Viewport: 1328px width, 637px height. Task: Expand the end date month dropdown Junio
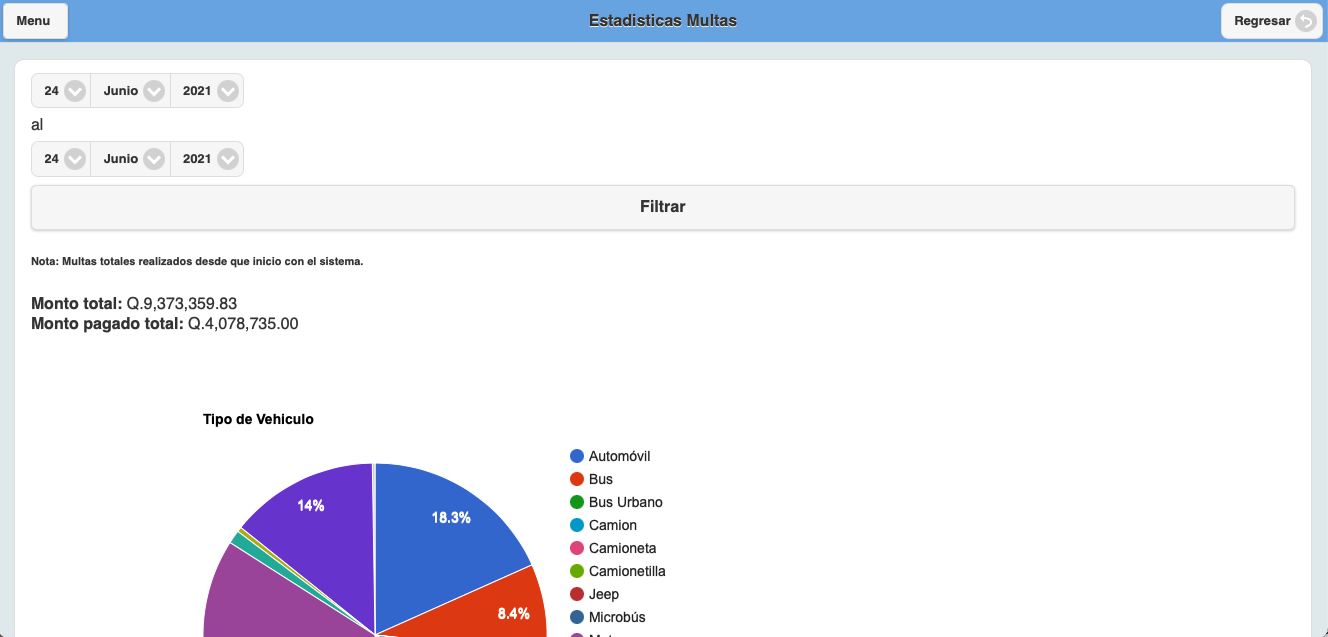pyautogui.click(x=131, y=159)
